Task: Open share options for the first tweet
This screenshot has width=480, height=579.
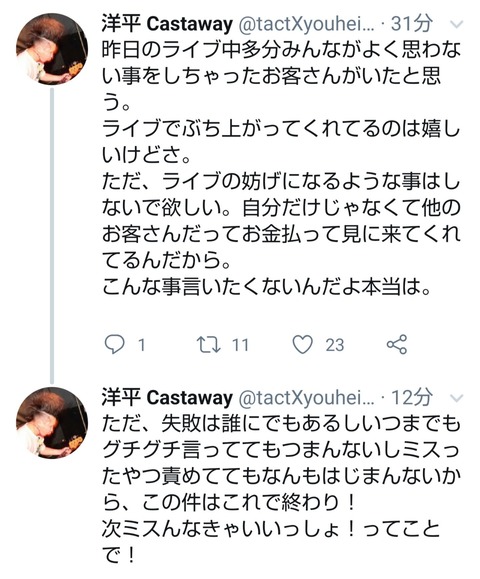Action: pyautogui.click(x=397, y=344)
